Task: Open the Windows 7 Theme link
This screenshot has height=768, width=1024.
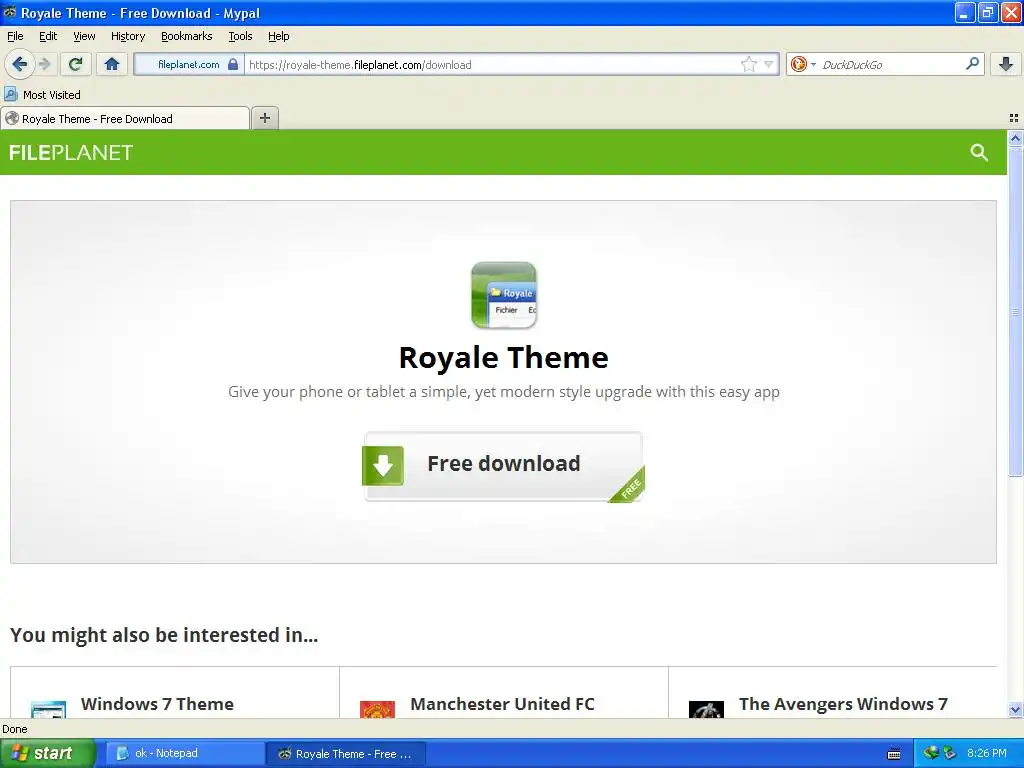Action: click(x=157, y=704)
